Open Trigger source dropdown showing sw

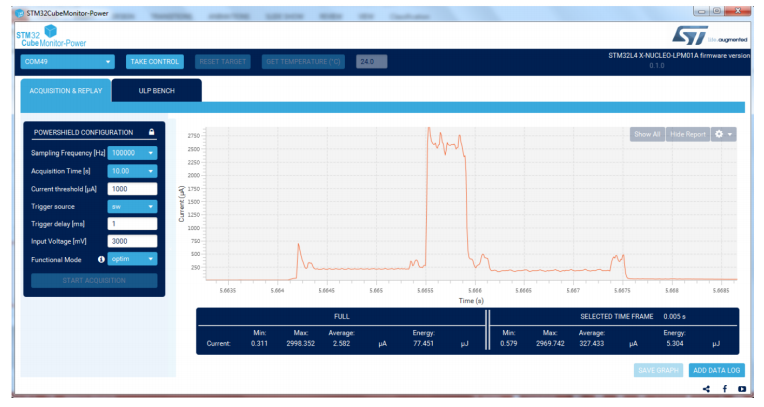click(x=132, y=207)
